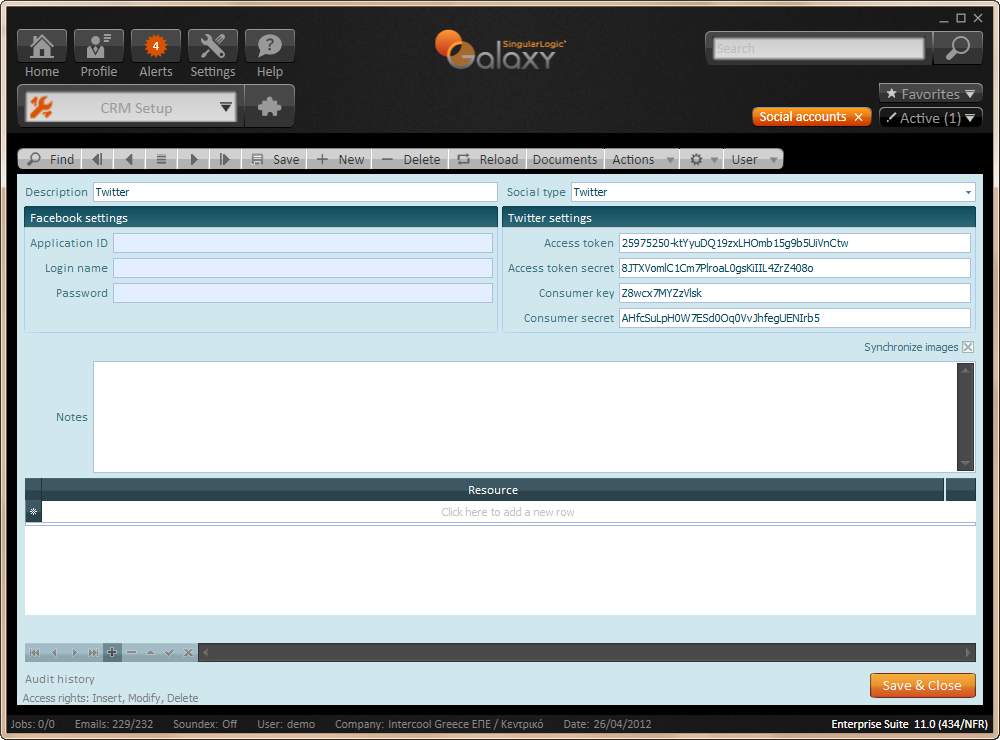Open the Profile icon
Viewport: 1000px width, 740px height.
tap(98, 46)
